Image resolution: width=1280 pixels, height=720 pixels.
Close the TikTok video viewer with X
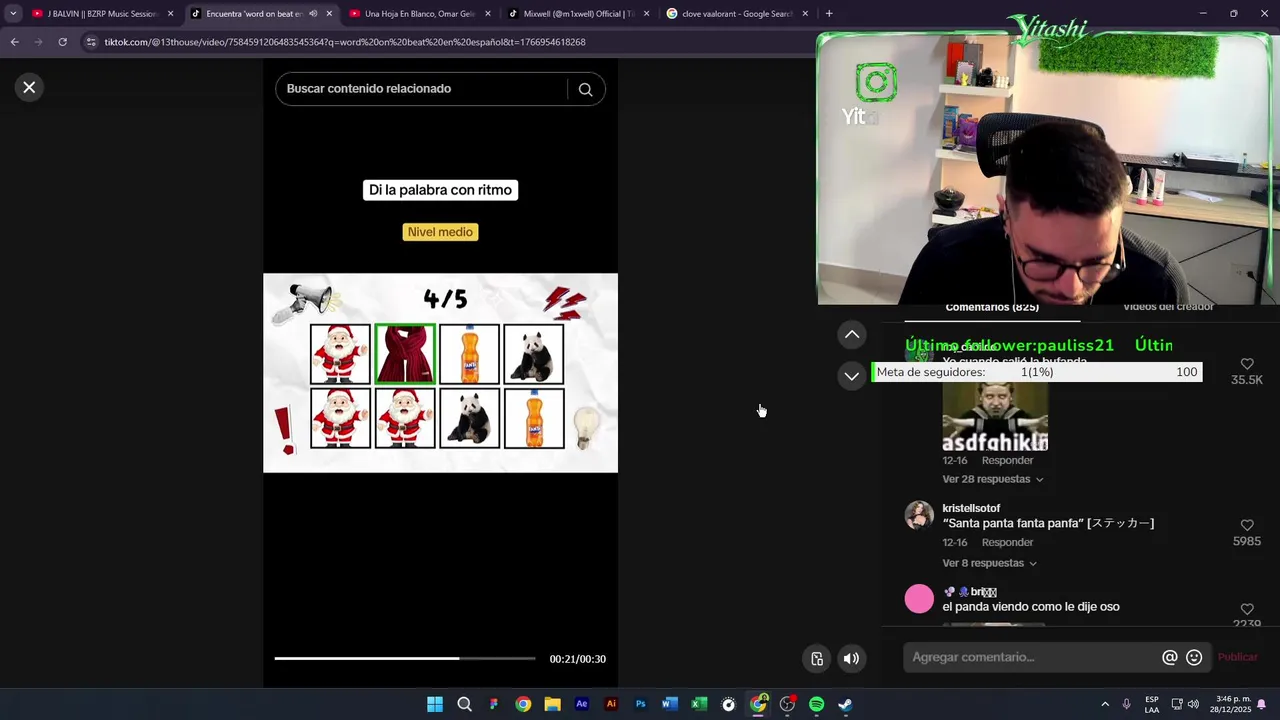(29, 87)
